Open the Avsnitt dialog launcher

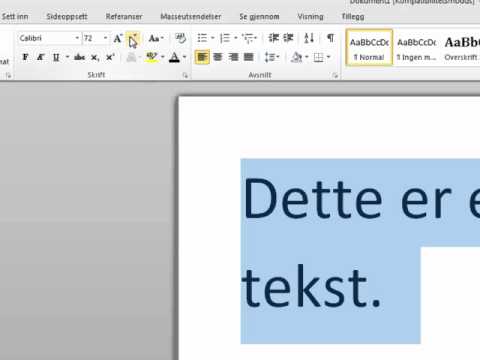335,76
